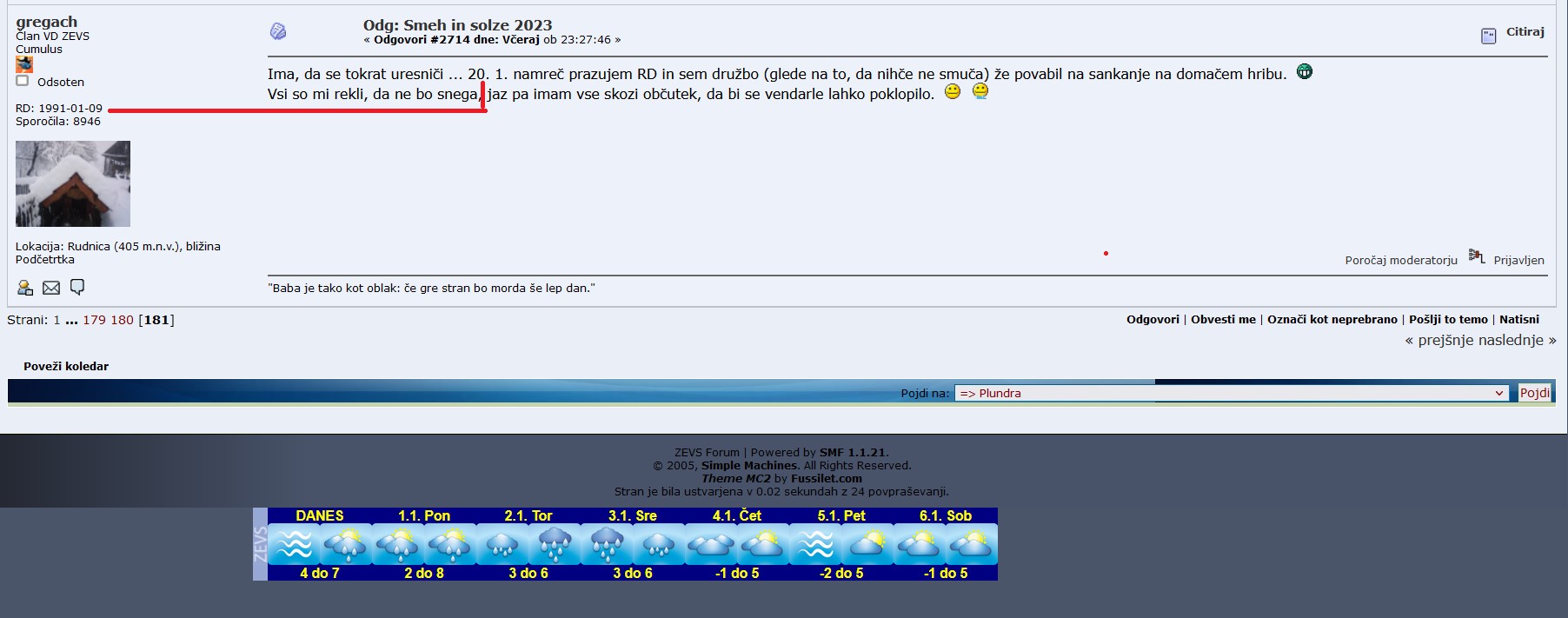Screen dimensions: 1568x618
Task: Click the envelope email icon under the avatar
Action: click(51, 288)
